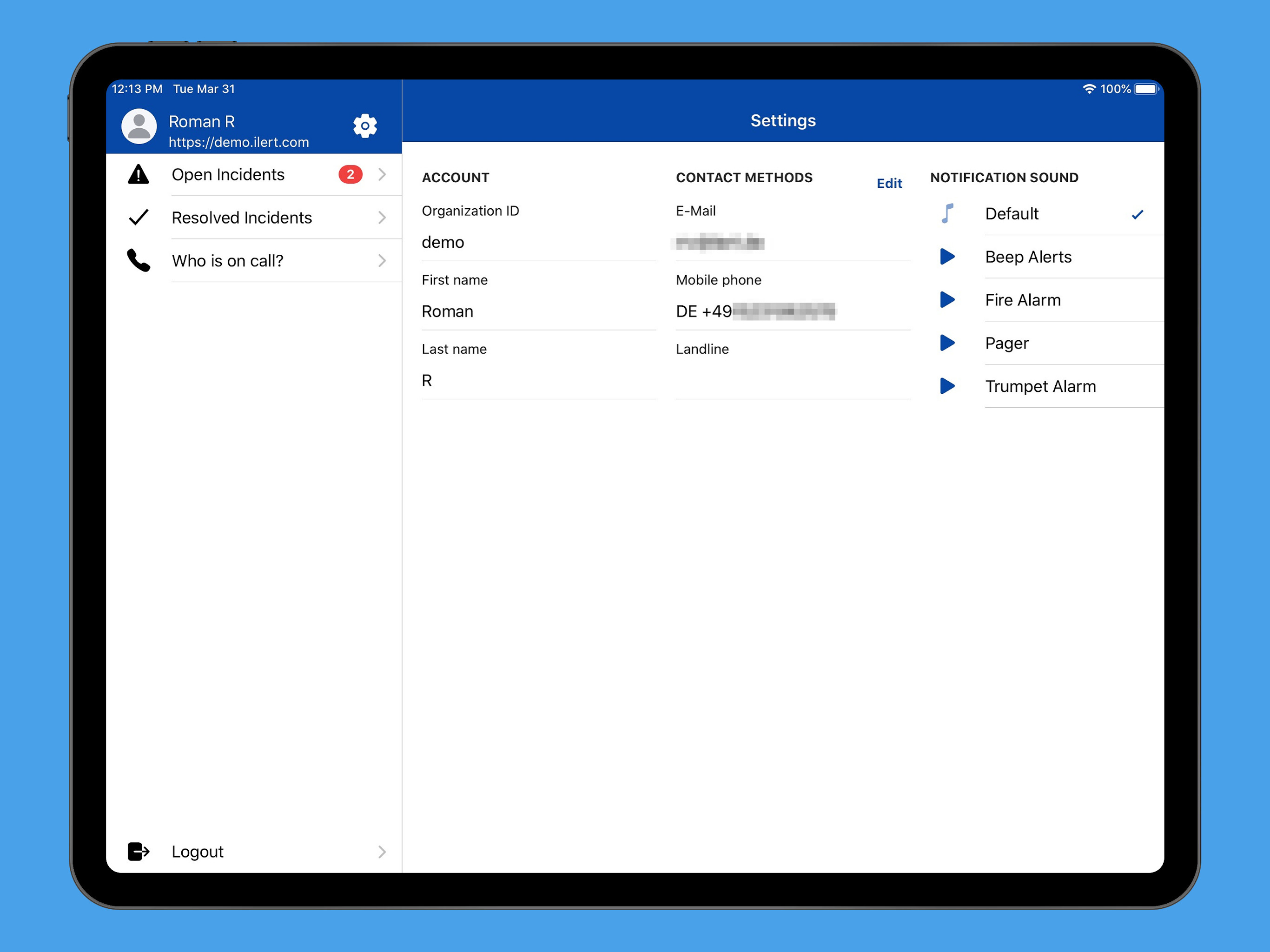Click the blurred E-Mail value field
The width and height of the screenshot is (1270, 952).
point(793,242)
